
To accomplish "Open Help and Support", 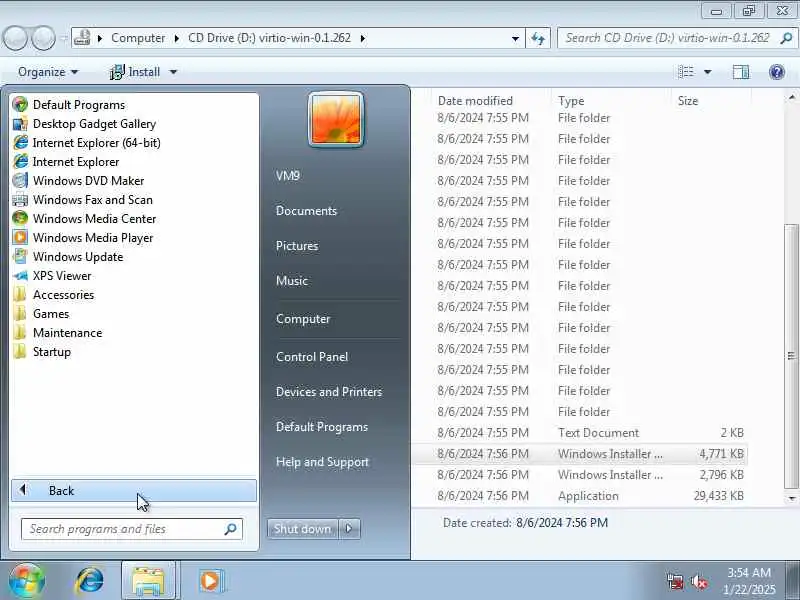I will 322,462.
